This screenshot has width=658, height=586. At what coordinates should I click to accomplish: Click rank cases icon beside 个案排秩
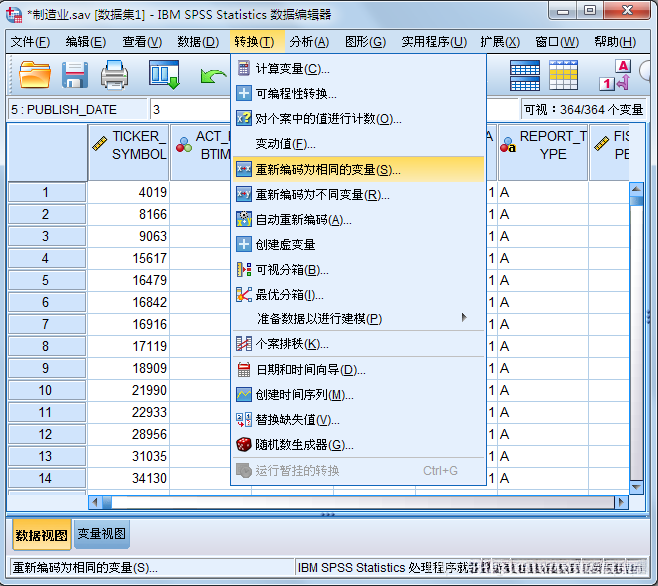pos(244,344)
